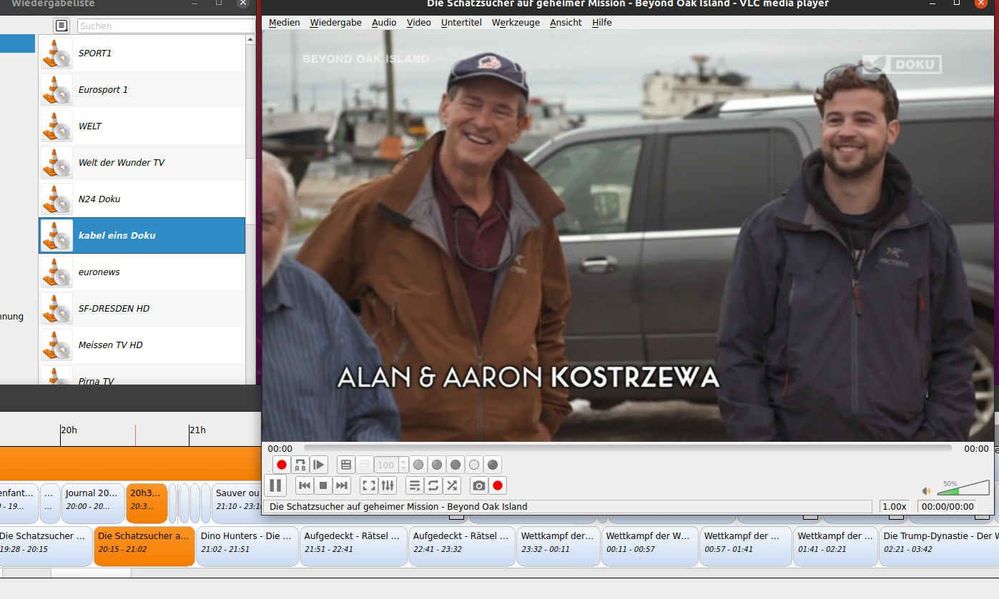Click the 21h timeline marker
Viewport: 999px width, 599px height.
coord(197,430)
